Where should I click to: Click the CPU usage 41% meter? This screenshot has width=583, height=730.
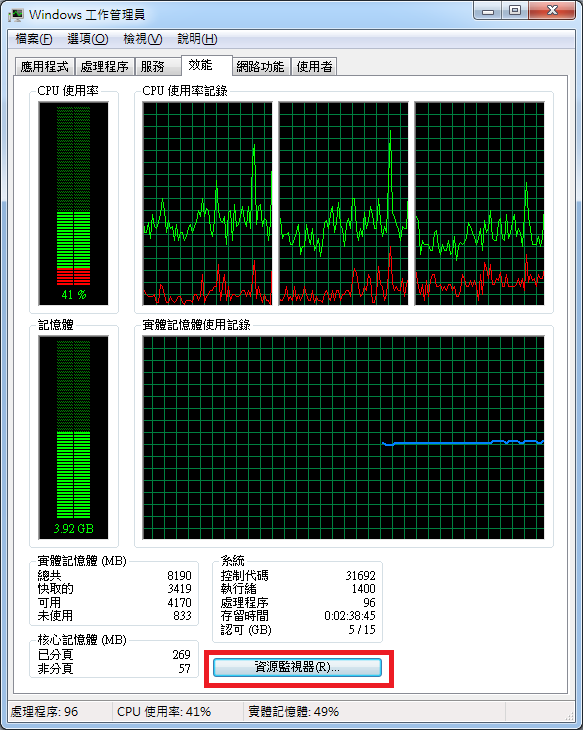(74, 203)
